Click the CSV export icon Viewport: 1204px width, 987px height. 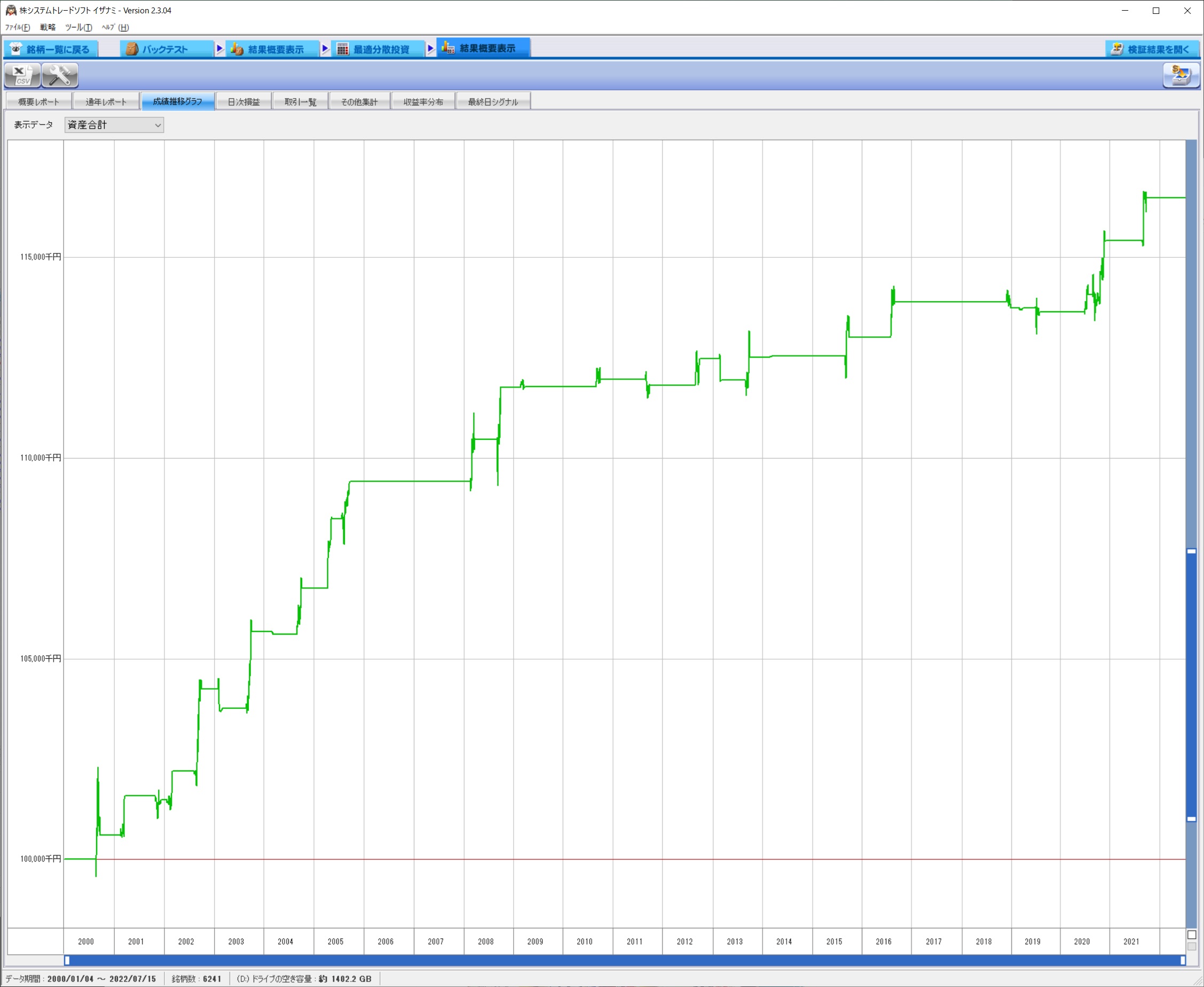point(22,75)
